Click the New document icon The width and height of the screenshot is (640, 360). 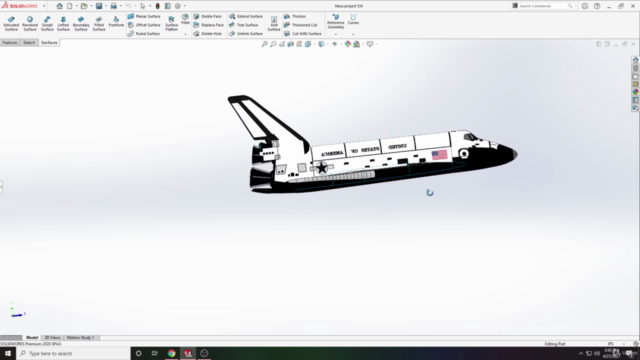[70, 6]
